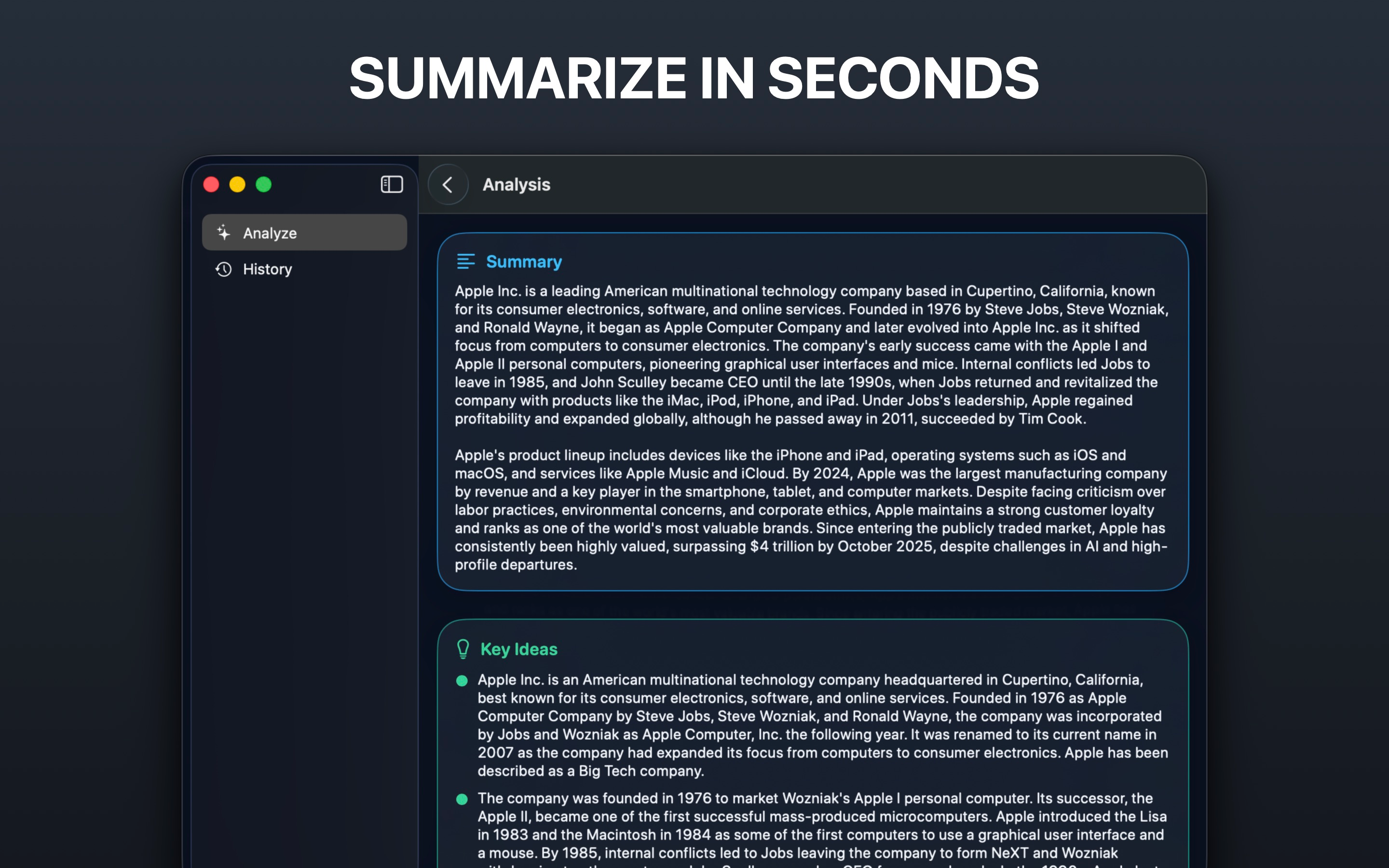Viewport: 1389px width, 868px height.
Task: Minimize the window with the yellow button
Action: (237, 184)
